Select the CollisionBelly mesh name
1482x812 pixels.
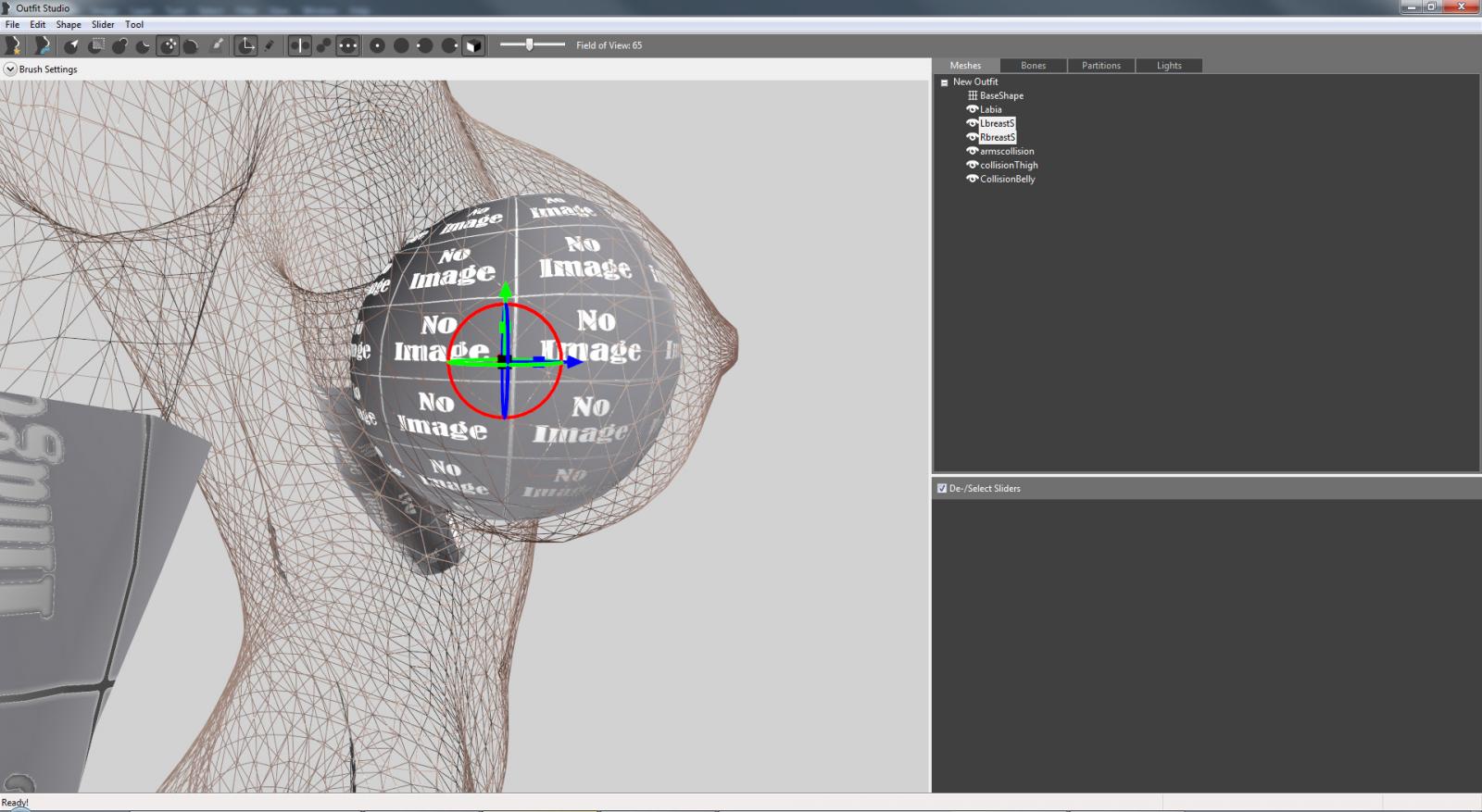tap(1008, 179)
